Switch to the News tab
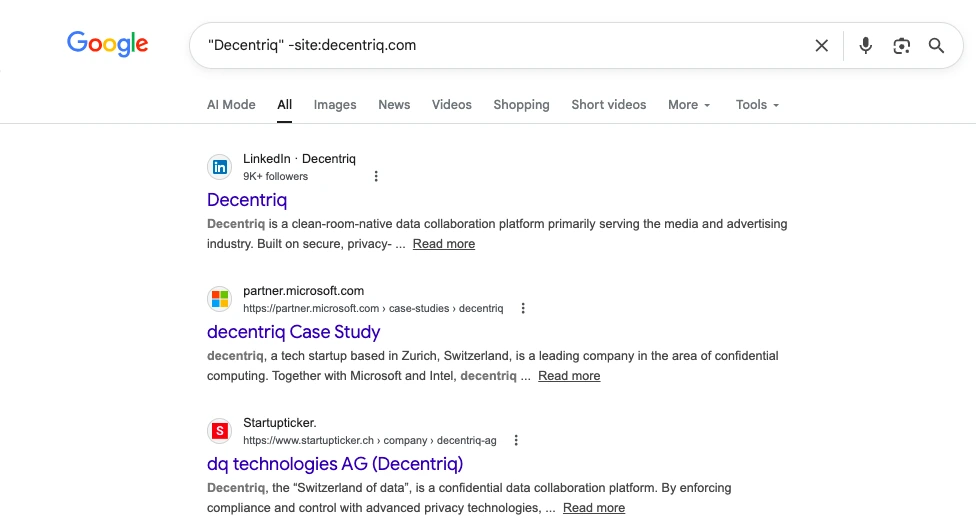This screenshot has height=527, width=976. pyautogui.click(x=394, y=105)
